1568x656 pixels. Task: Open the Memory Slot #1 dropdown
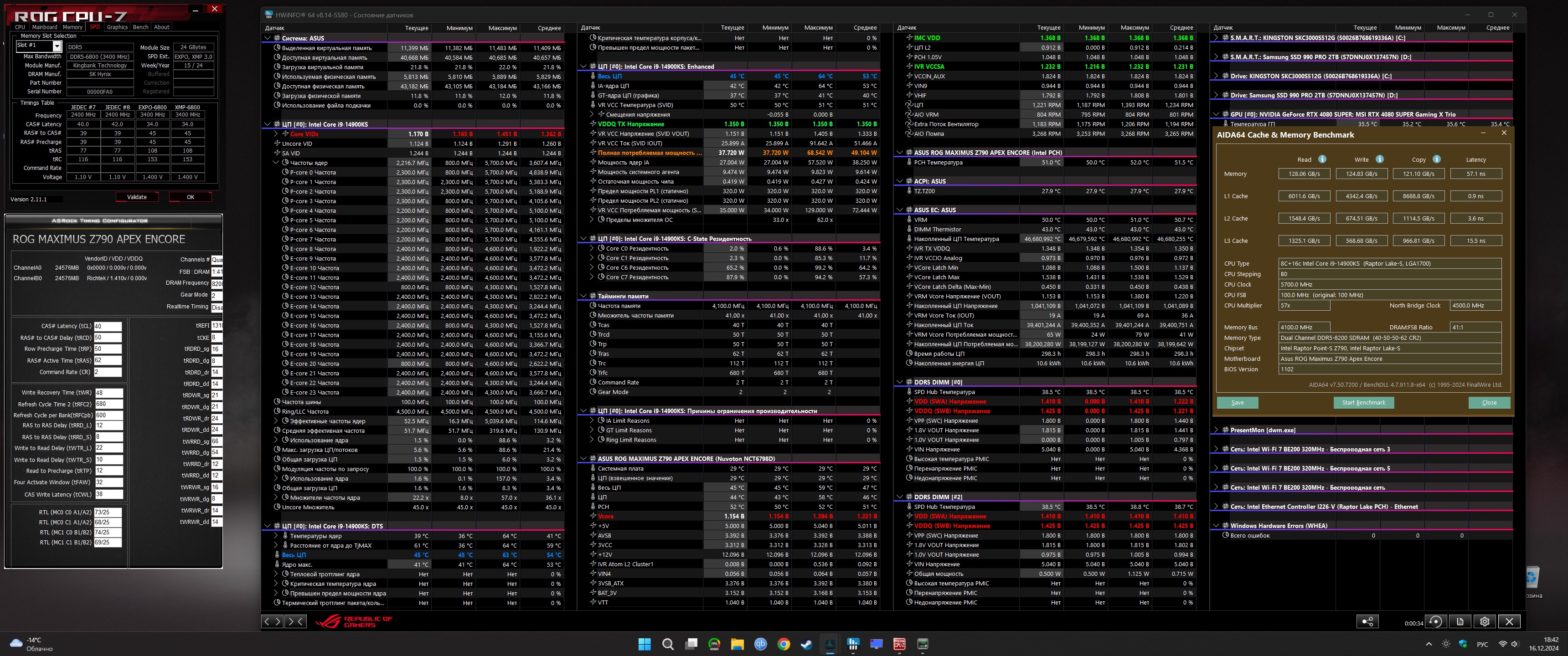57,46
